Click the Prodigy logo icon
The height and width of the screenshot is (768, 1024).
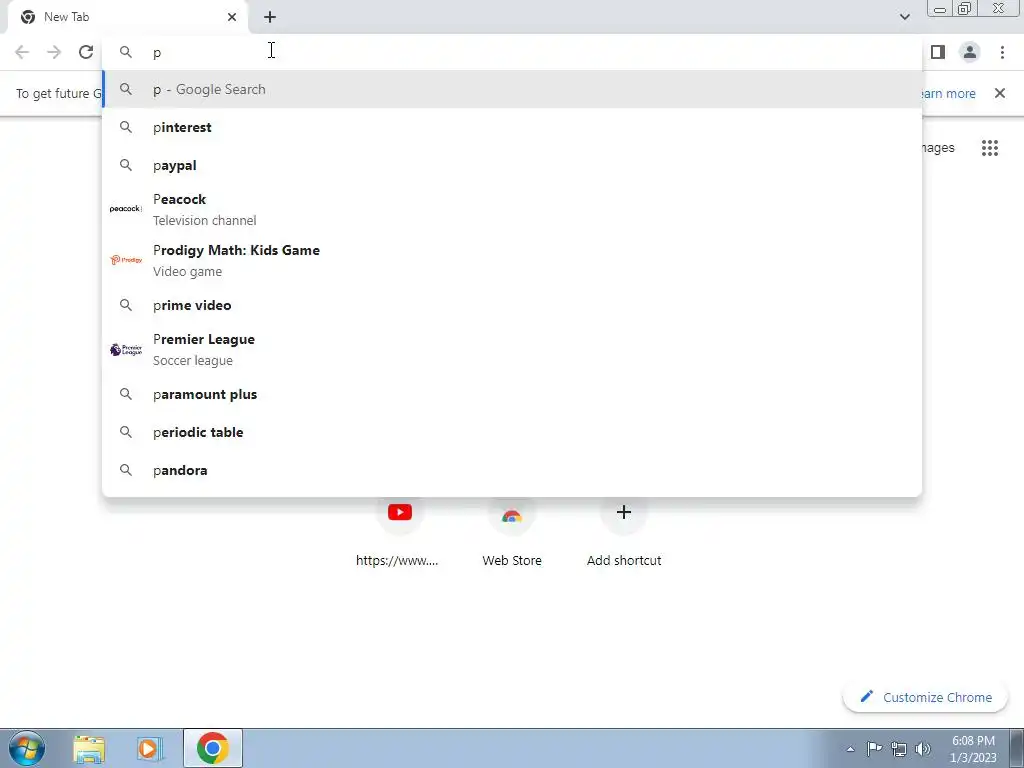(125, 260)
